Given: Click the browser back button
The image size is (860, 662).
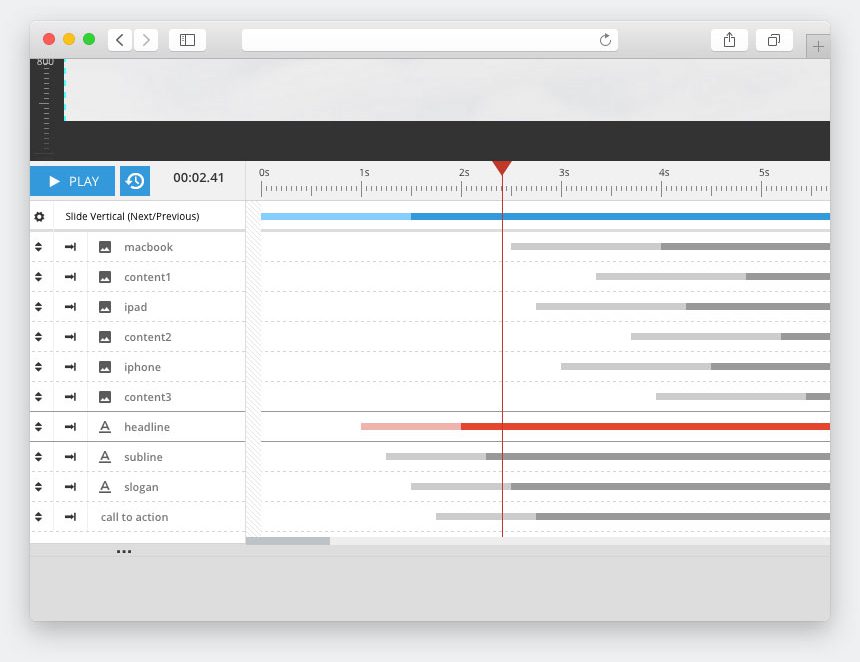Looking at the screenshot, I should 120,40.
